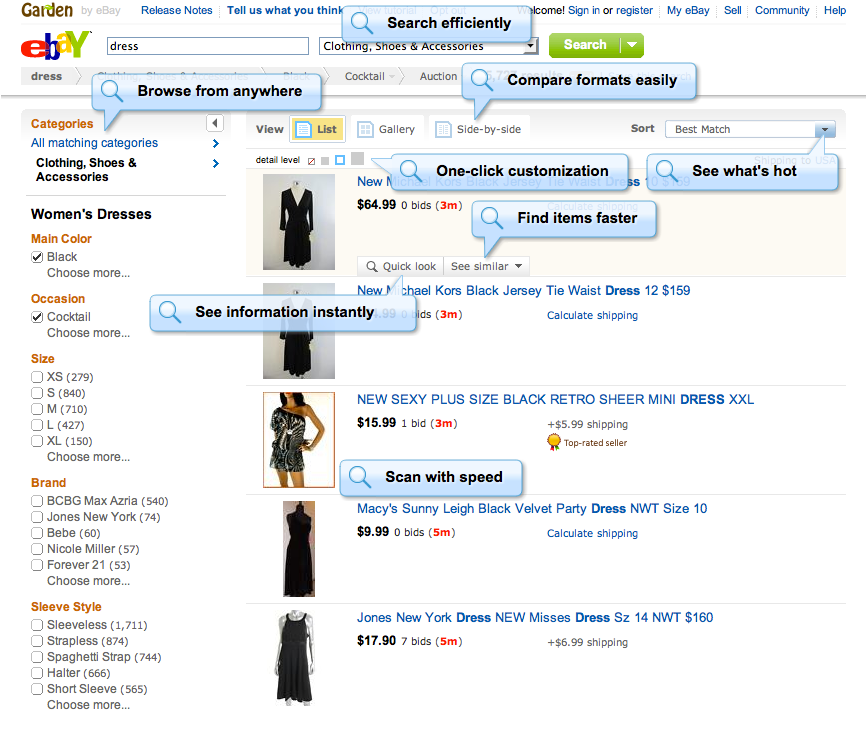Open NEW SEXY PLUS SIZE BLACK RETRO listing title
This screenshot has height=730, width=866.
[x=555, y=400]
